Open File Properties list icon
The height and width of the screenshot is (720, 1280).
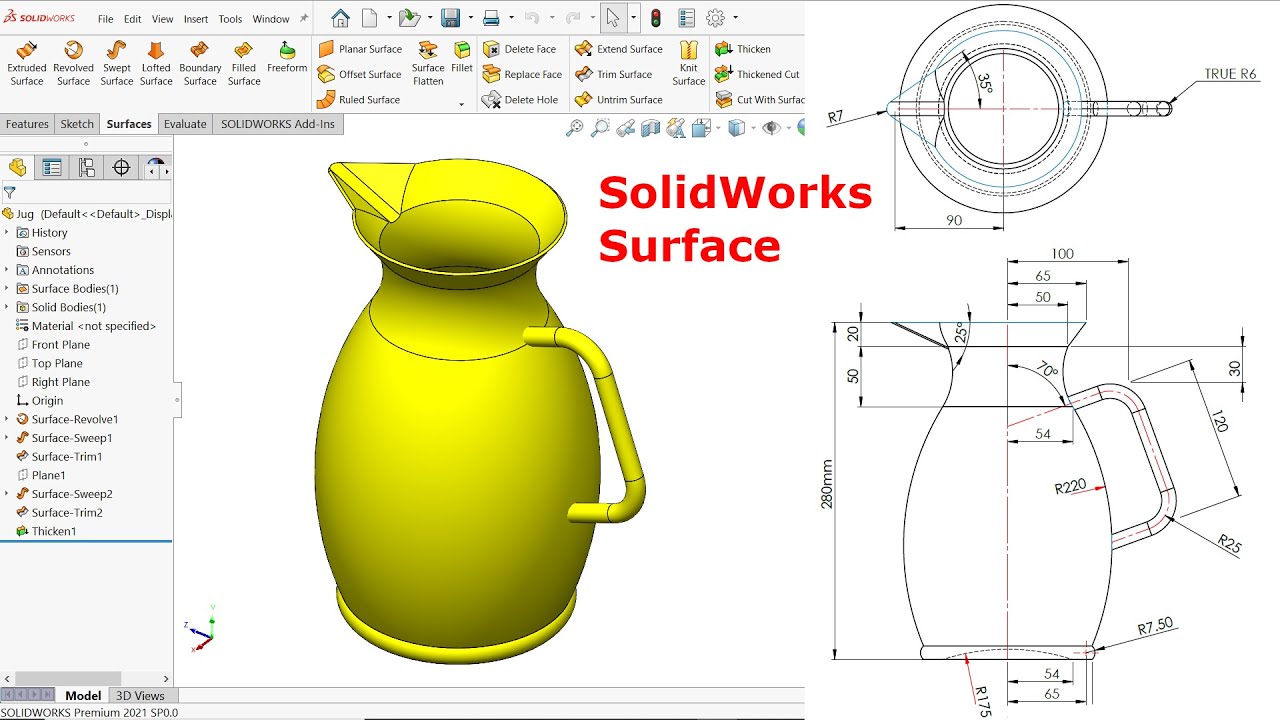686,18
